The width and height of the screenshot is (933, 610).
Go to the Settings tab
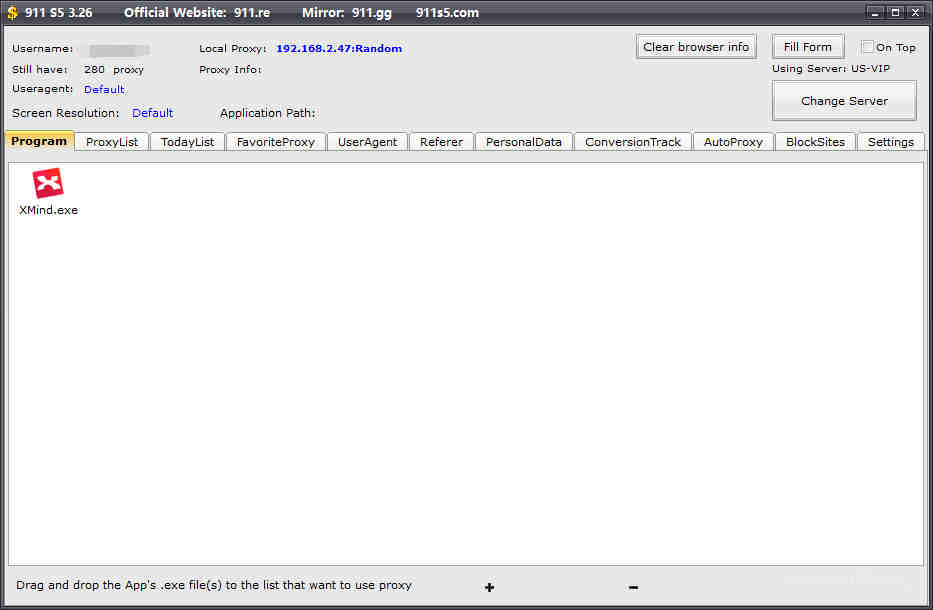[890, 142]
